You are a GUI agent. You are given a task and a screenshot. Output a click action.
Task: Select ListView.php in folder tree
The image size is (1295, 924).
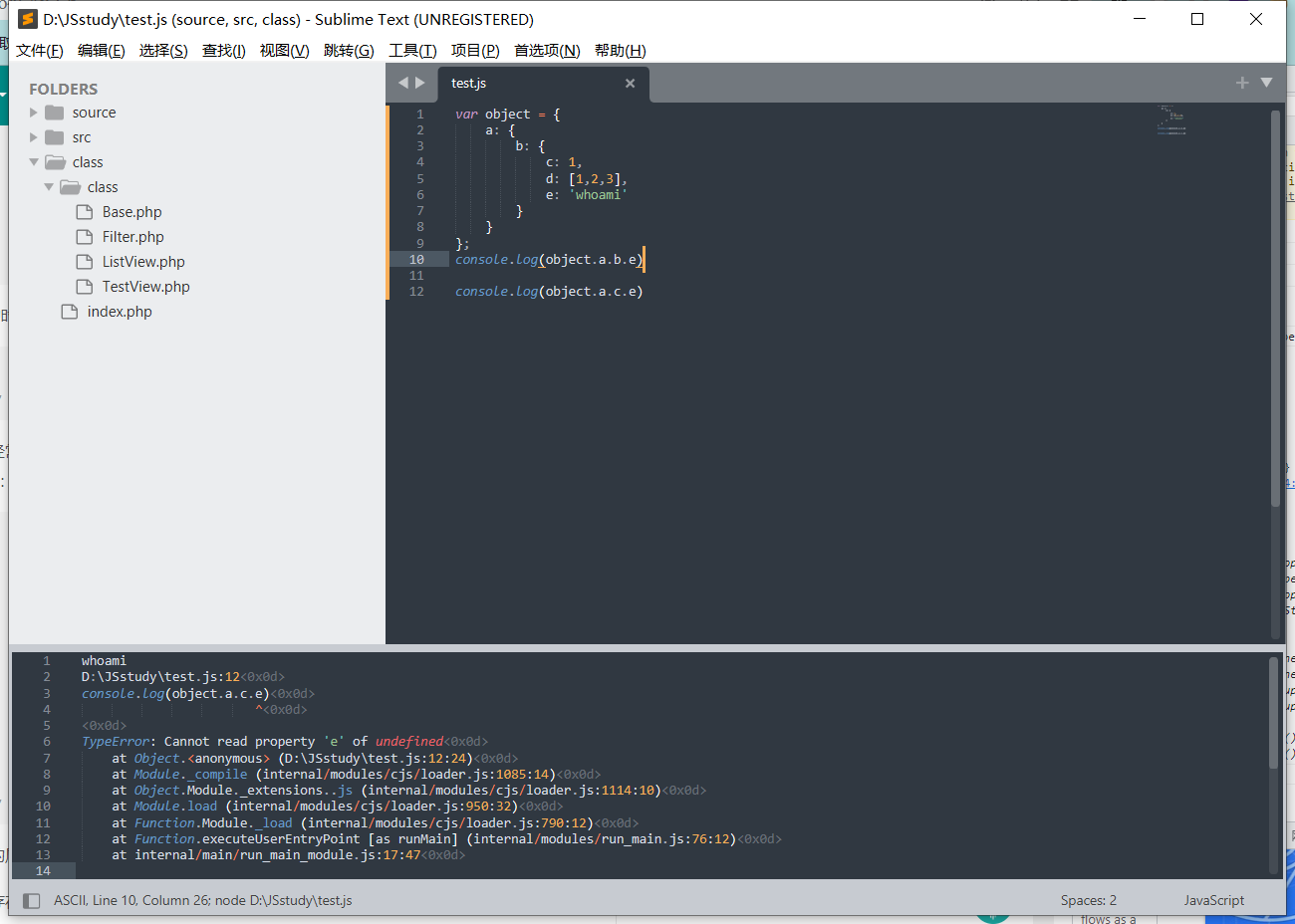[x=143, y=262]
